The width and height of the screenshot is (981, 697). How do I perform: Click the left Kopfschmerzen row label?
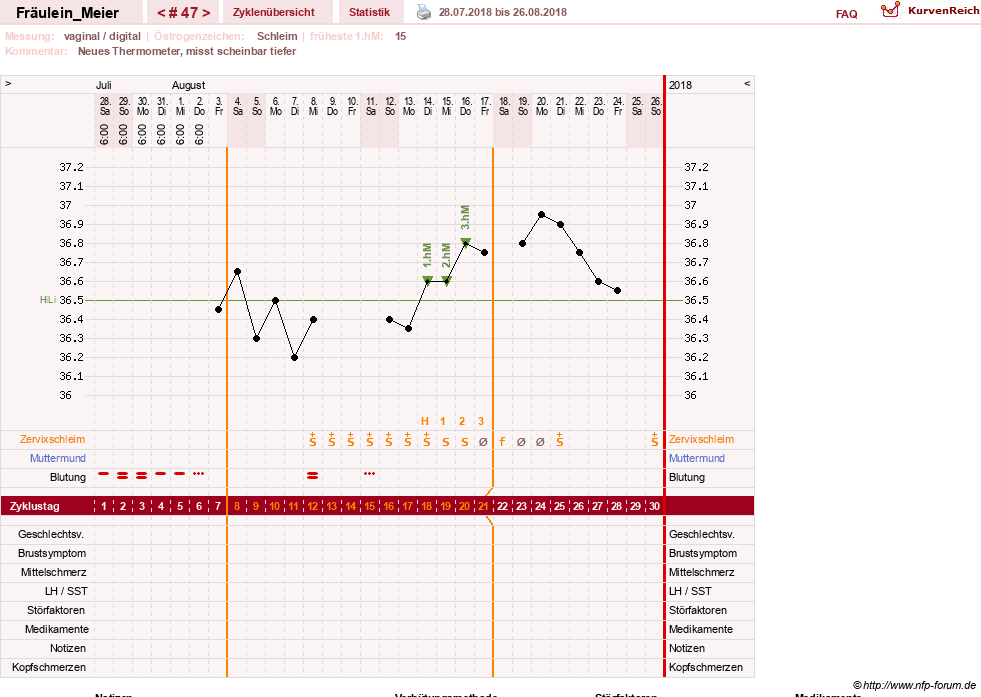tap(49, 667)
